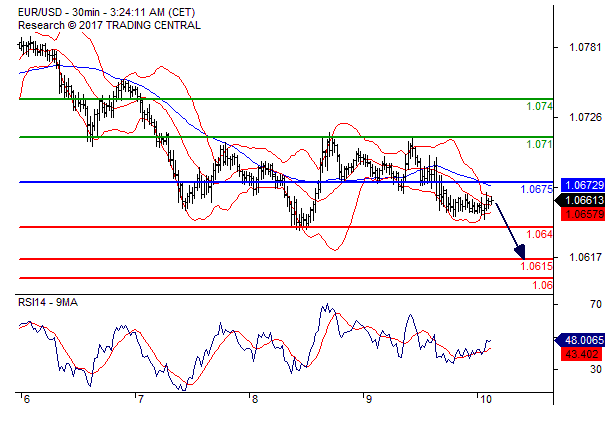This screenshot has height=421, width=612.
Task: Click date 9 on the time axis
Action: coord(368,399)
